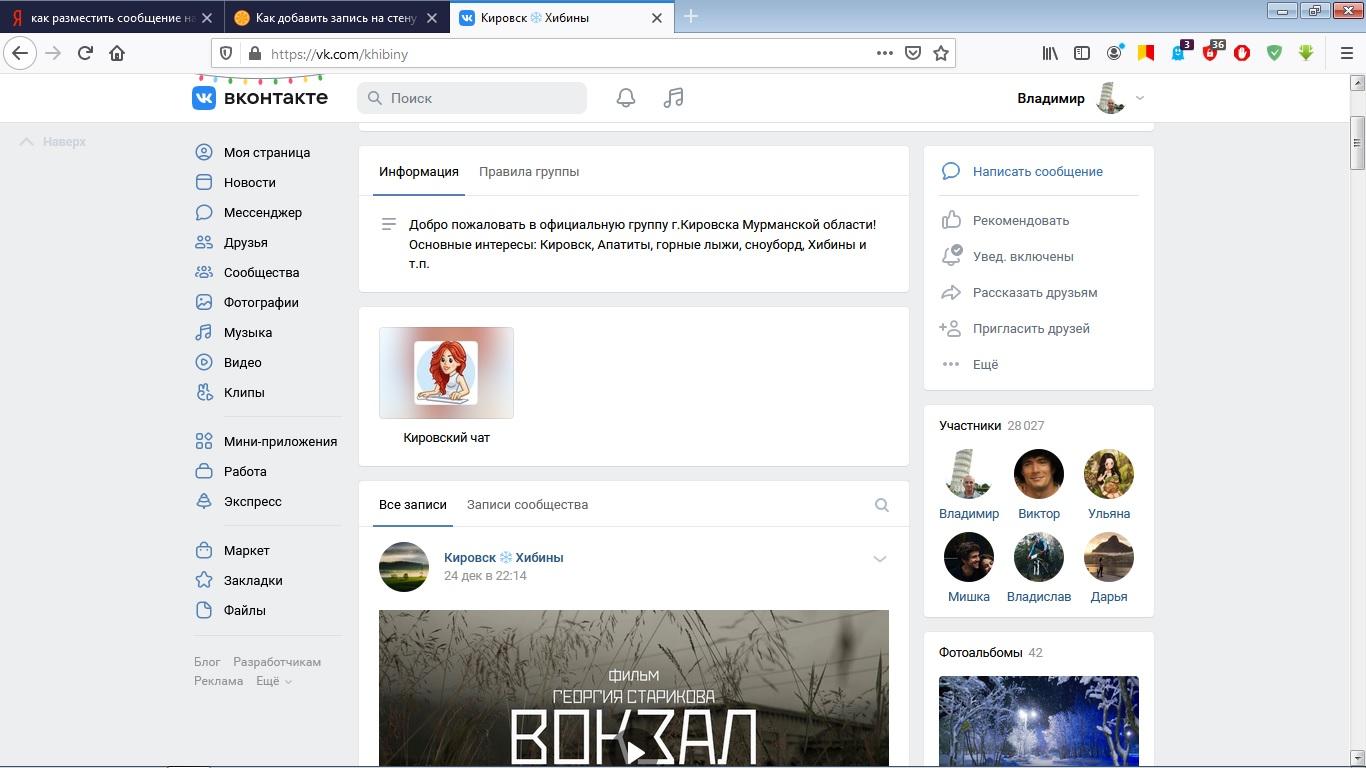Screen dimensions: 1366x768
Task: Click the green shield extension icon
Action: click(x=1274, y=53)
